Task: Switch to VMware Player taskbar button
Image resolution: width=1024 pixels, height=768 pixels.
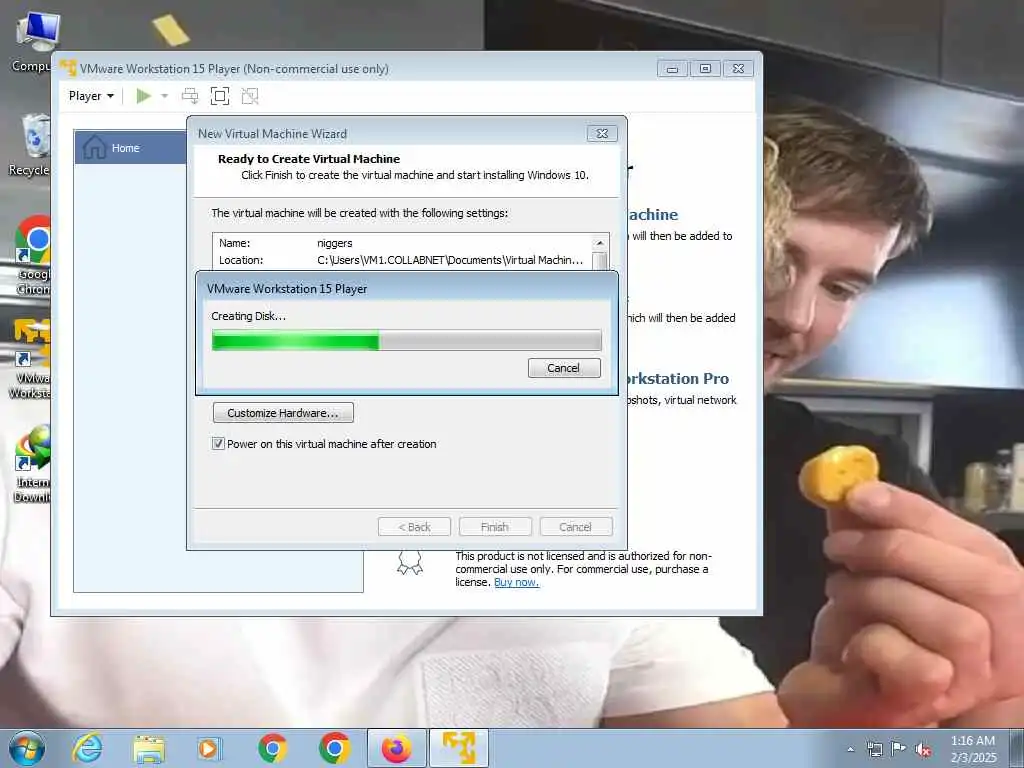Action: click(459, 748)
